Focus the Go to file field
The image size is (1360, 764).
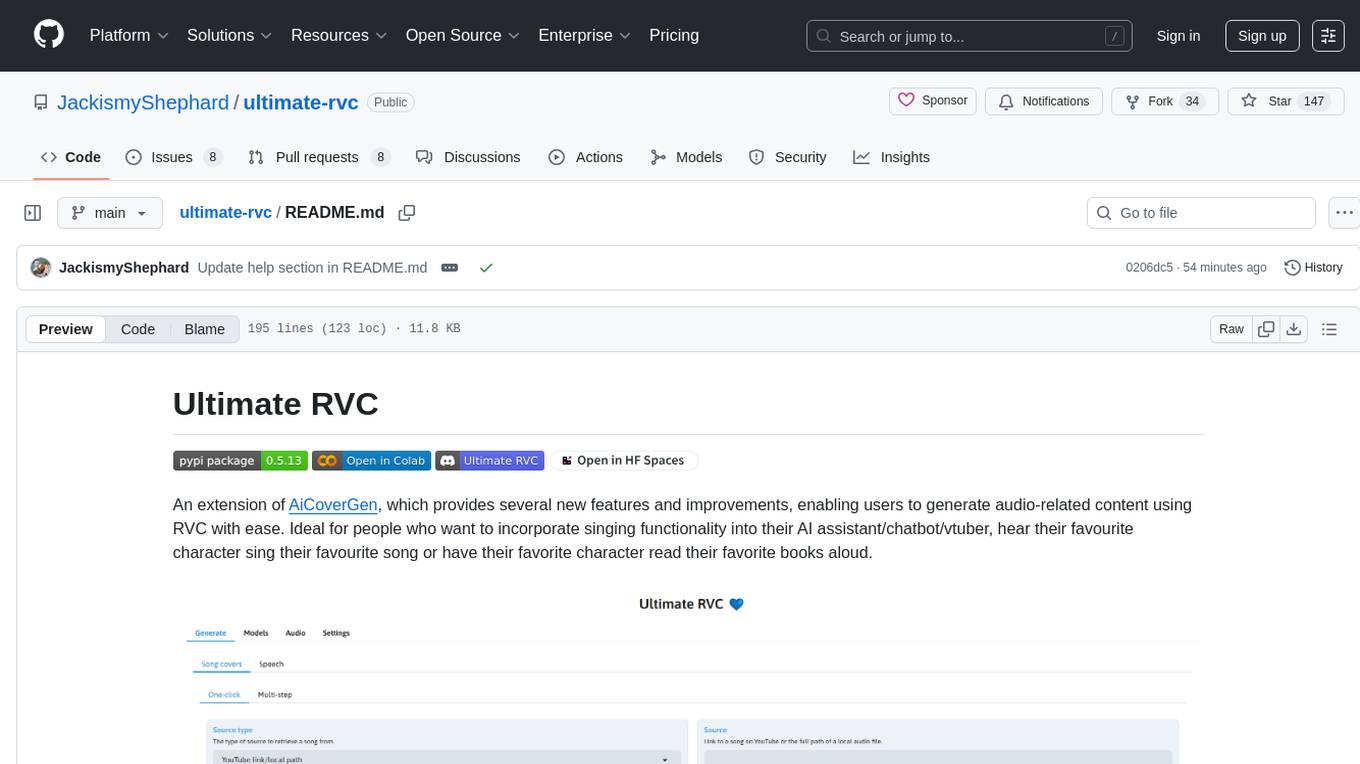pyautogui.click(x=1201, y=213)
